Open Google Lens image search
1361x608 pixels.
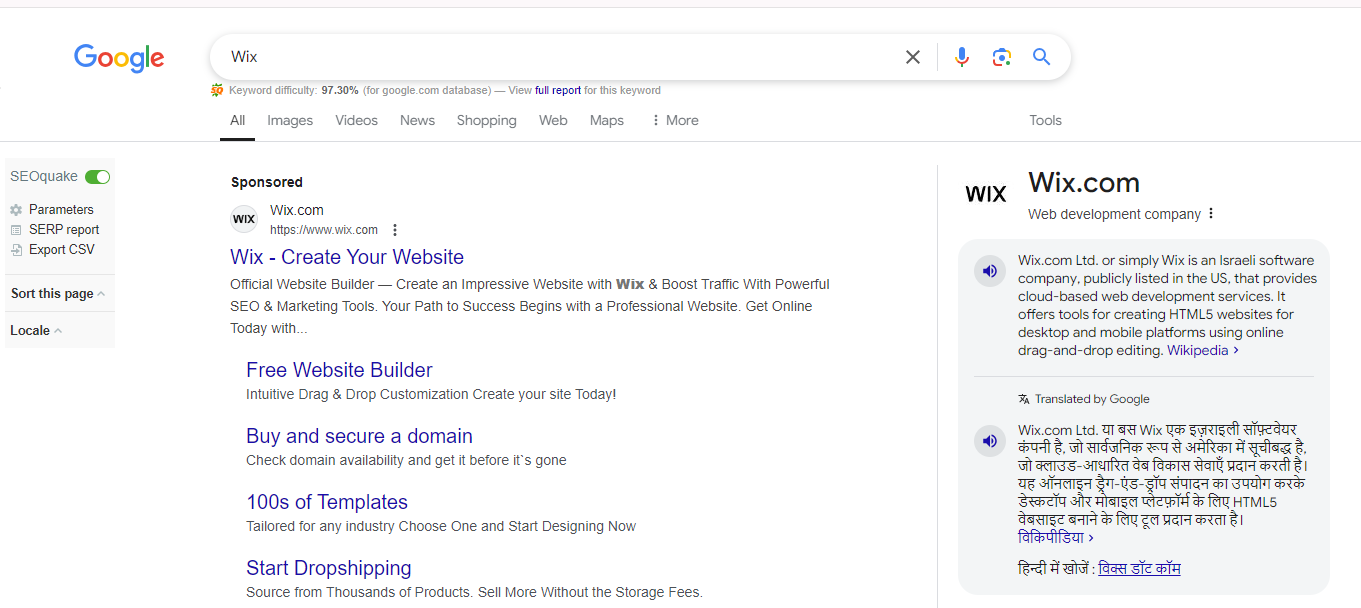pos(1001,57)
